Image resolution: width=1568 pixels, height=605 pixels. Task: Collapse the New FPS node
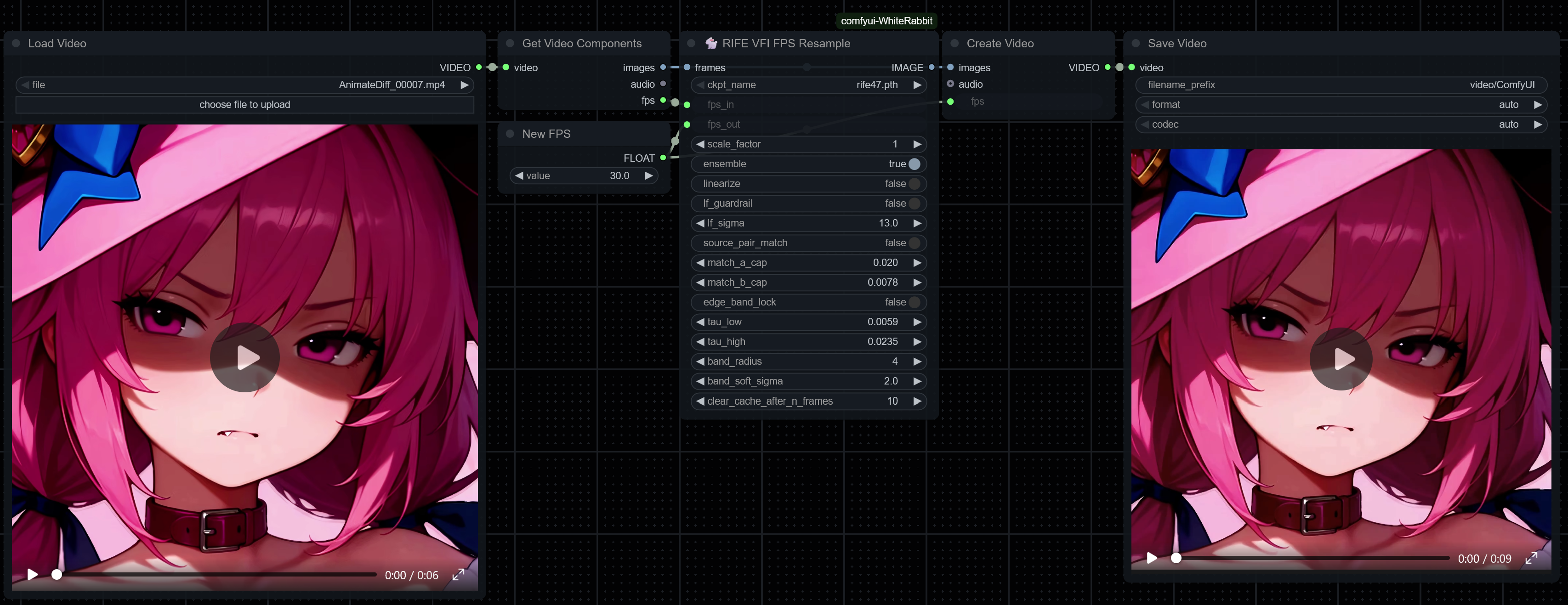click(x=510, y=134)
